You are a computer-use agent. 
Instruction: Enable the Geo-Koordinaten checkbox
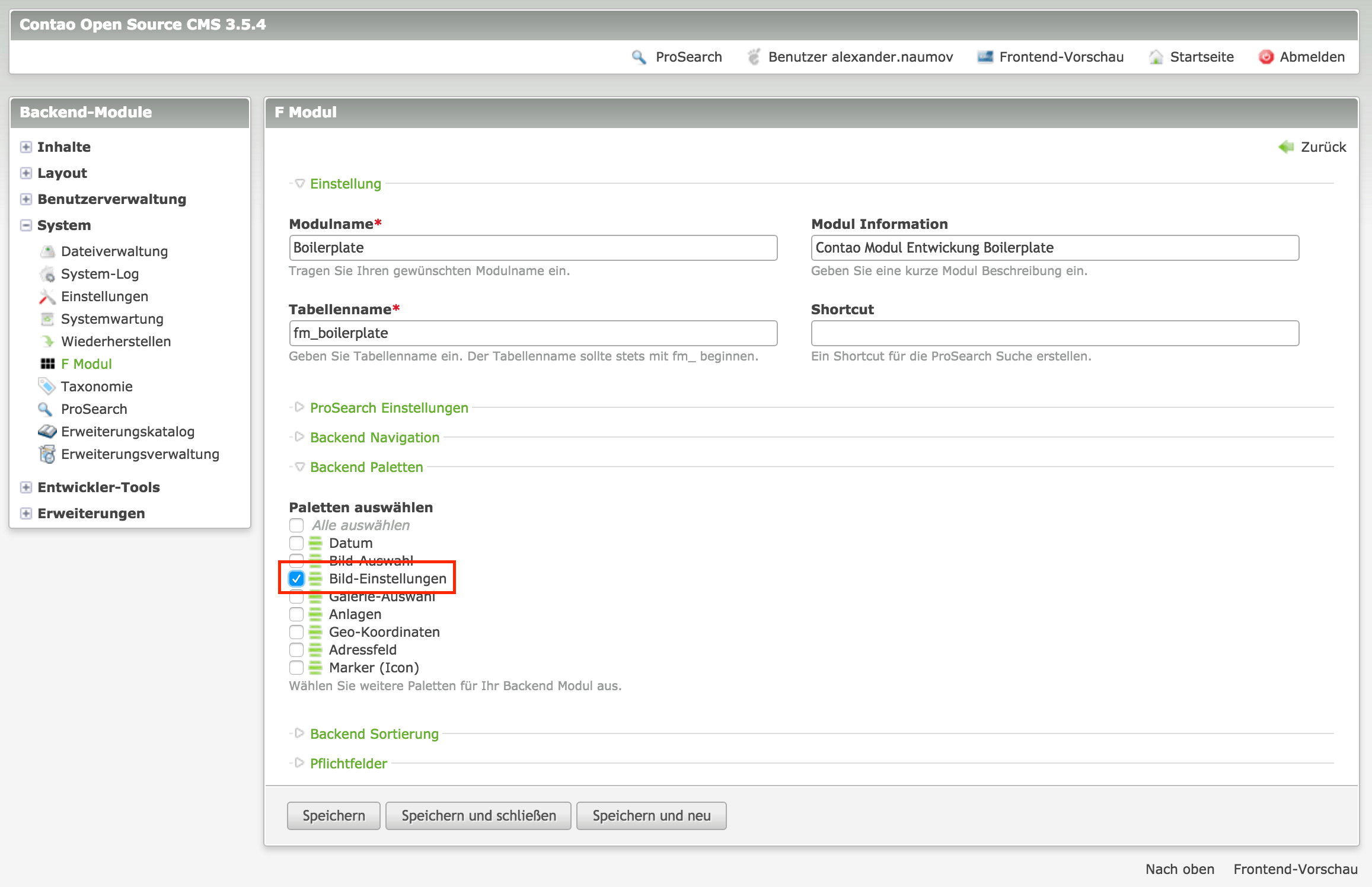coord(296,632)
